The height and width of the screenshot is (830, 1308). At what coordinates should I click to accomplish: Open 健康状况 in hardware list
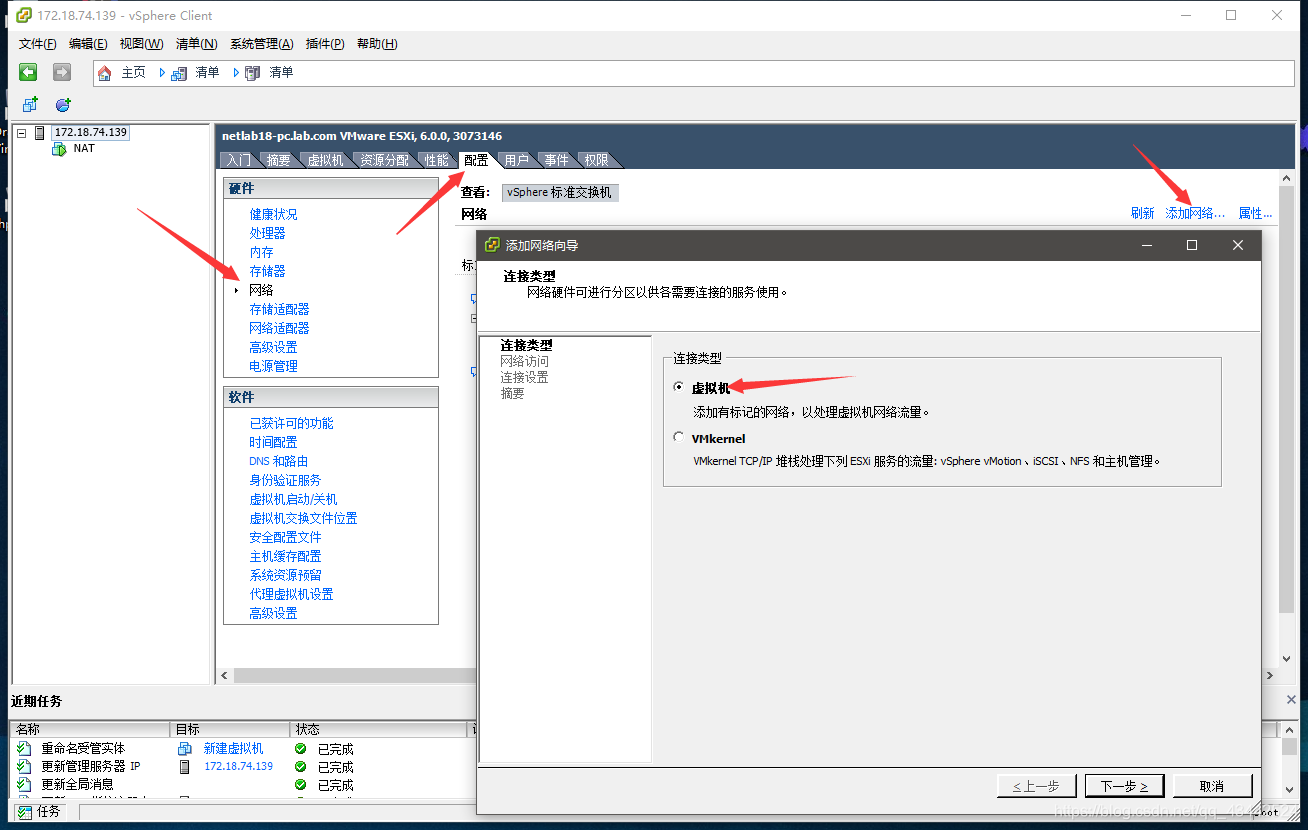pyautogui.click(x=273, y=214)
